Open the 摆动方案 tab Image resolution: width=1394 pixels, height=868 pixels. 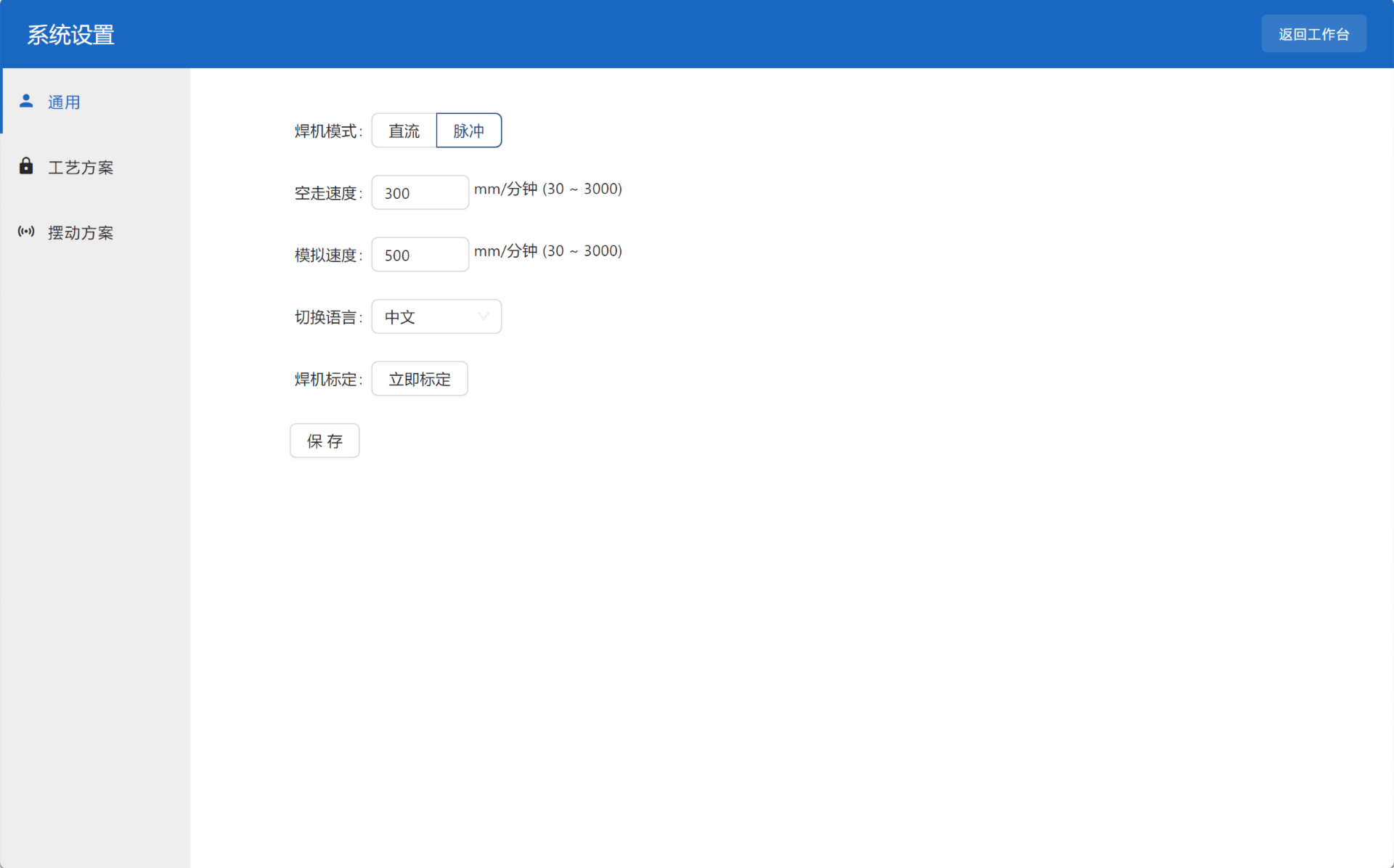click(x=81, y=233)
